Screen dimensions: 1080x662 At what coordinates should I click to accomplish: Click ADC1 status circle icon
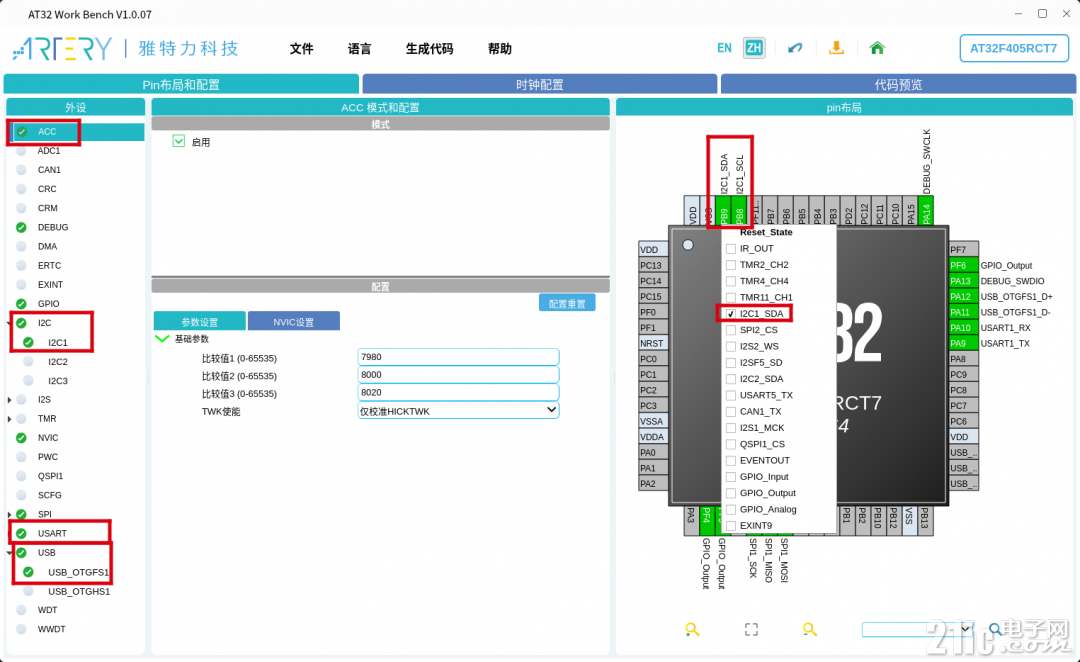coord(21,151)
